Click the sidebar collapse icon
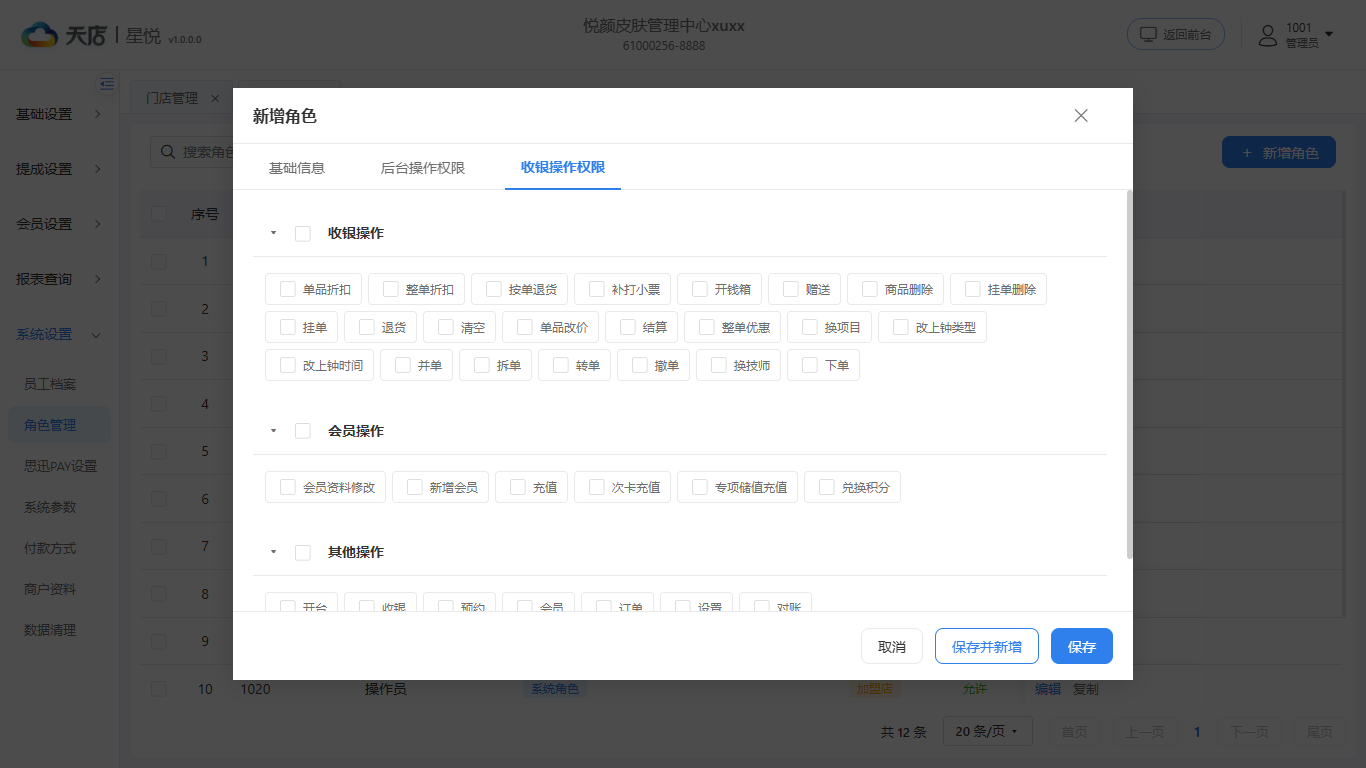The width and height of the screenshot is (1366, 768). 107,84
